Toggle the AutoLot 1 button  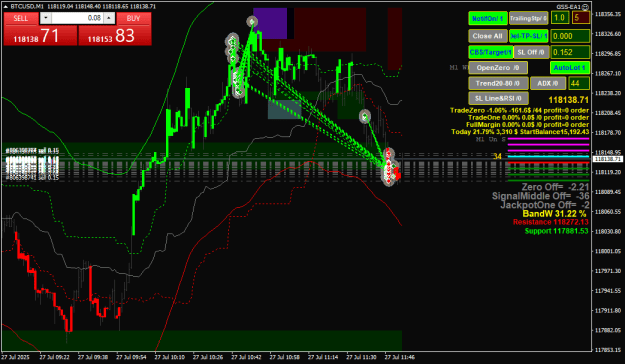pyautogui.click(x=570, y=68)
